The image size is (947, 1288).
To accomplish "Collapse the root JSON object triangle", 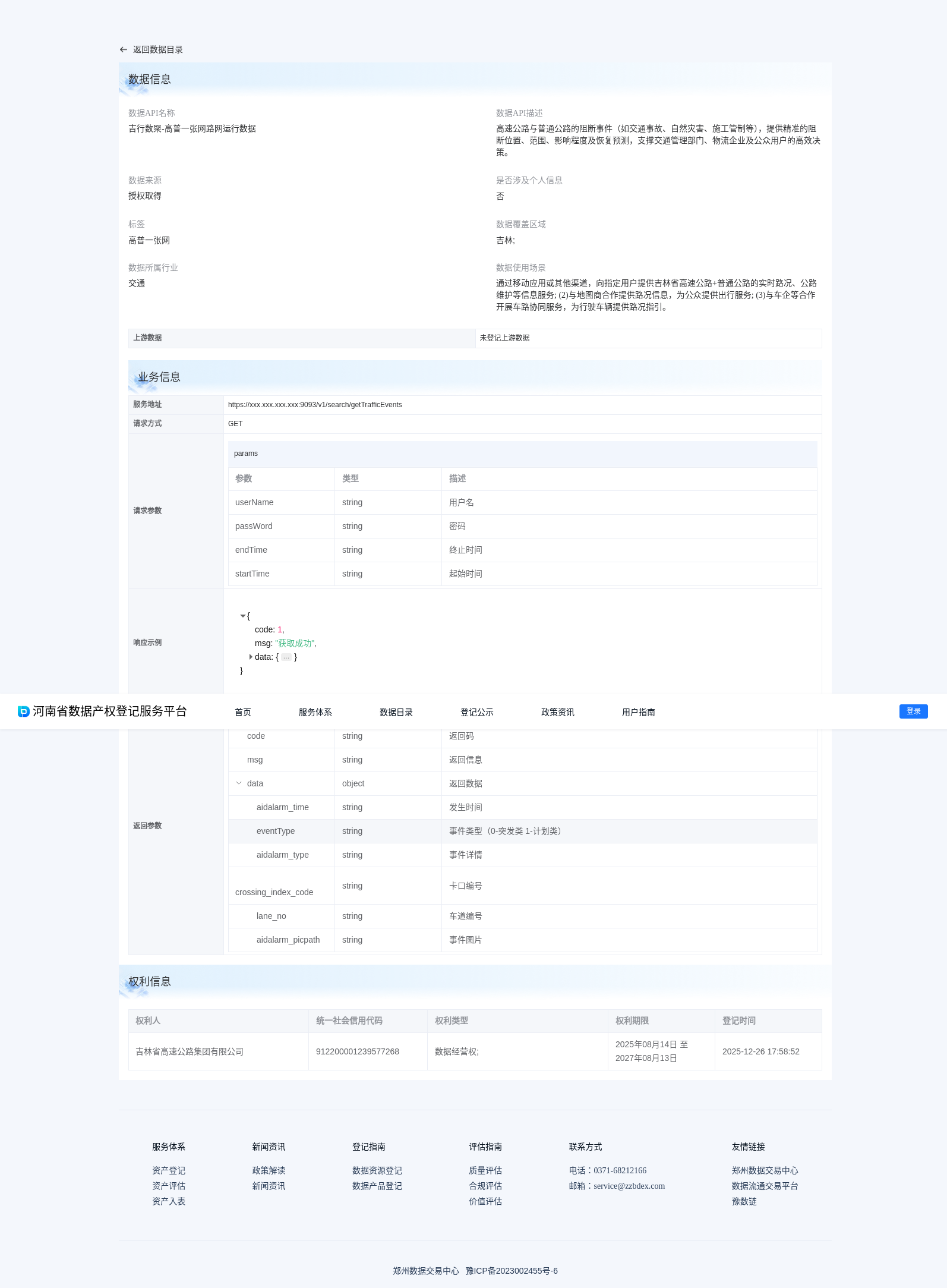I will tap(242, 616).
